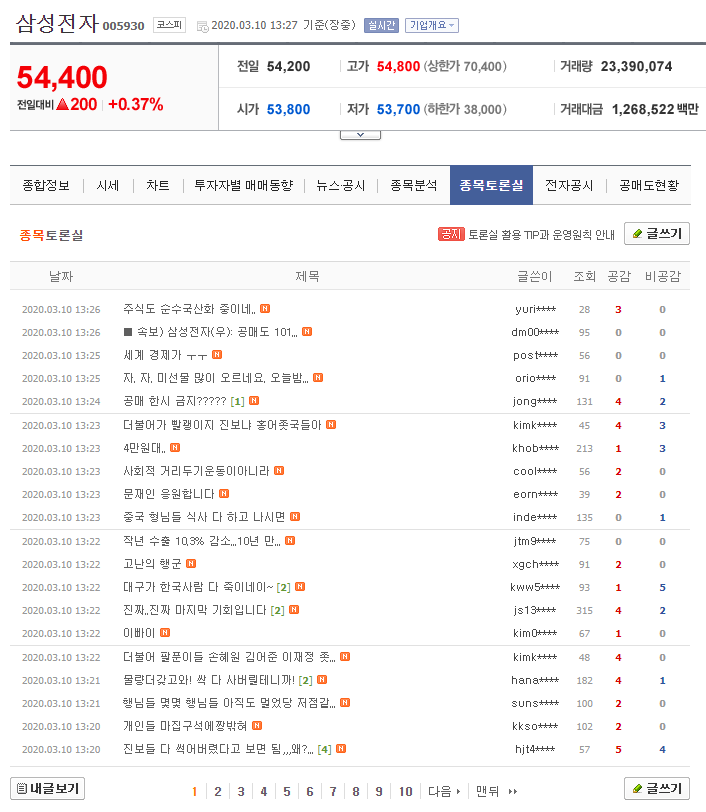Screen dimensions: 706x812
Task: Click new icon beside 작년 수출 post
Action: pos(290,541)
